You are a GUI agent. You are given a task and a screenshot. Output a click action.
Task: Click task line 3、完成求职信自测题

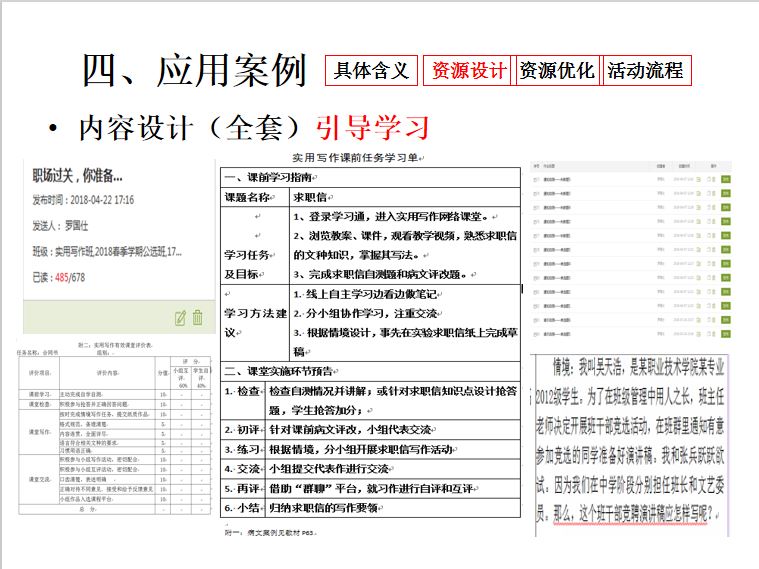coord(383,275)
